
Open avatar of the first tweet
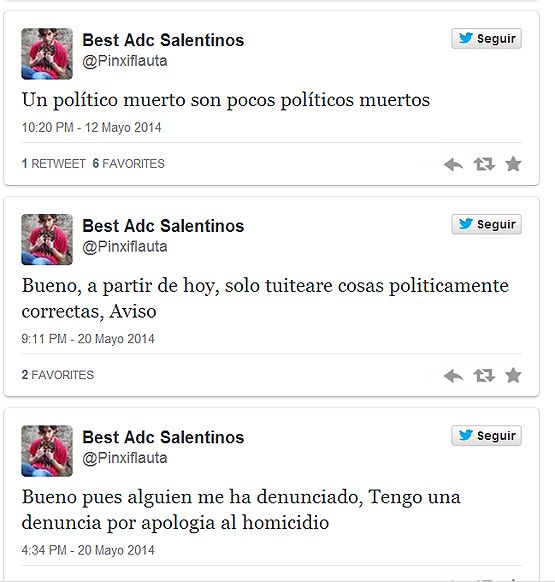(x=47, y=54)
